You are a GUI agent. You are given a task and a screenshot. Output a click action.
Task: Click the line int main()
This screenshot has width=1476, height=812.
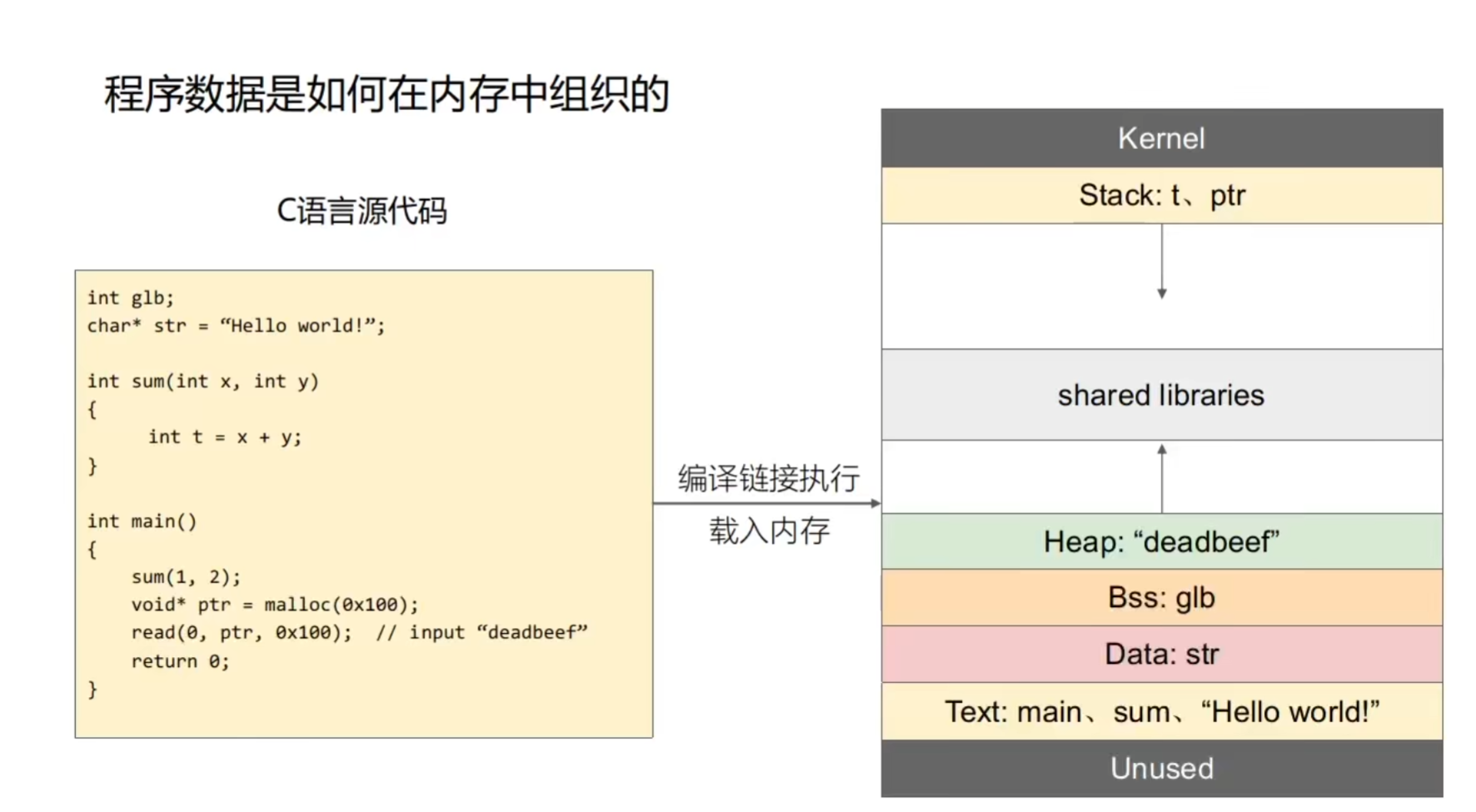(142, 521)
